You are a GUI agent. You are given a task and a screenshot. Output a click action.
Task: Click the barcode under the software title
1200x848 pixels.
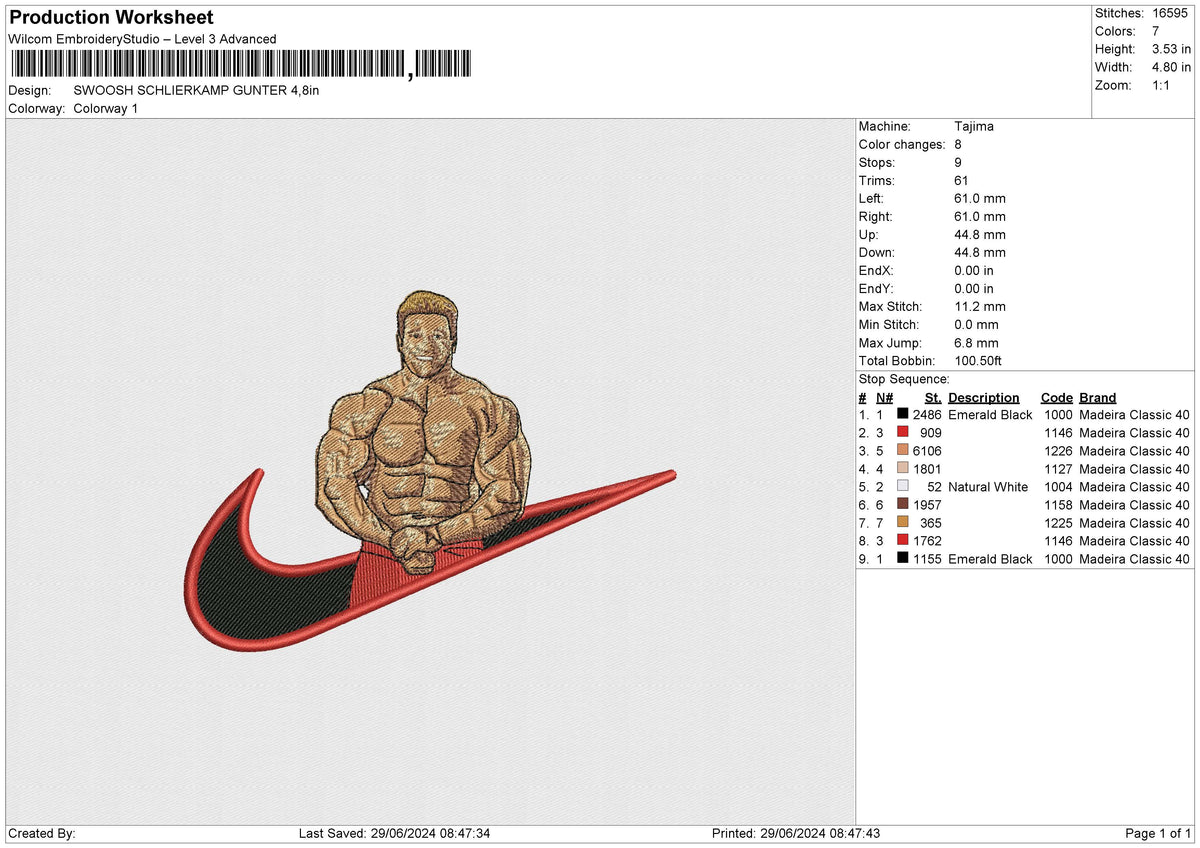tap(242, 65)
